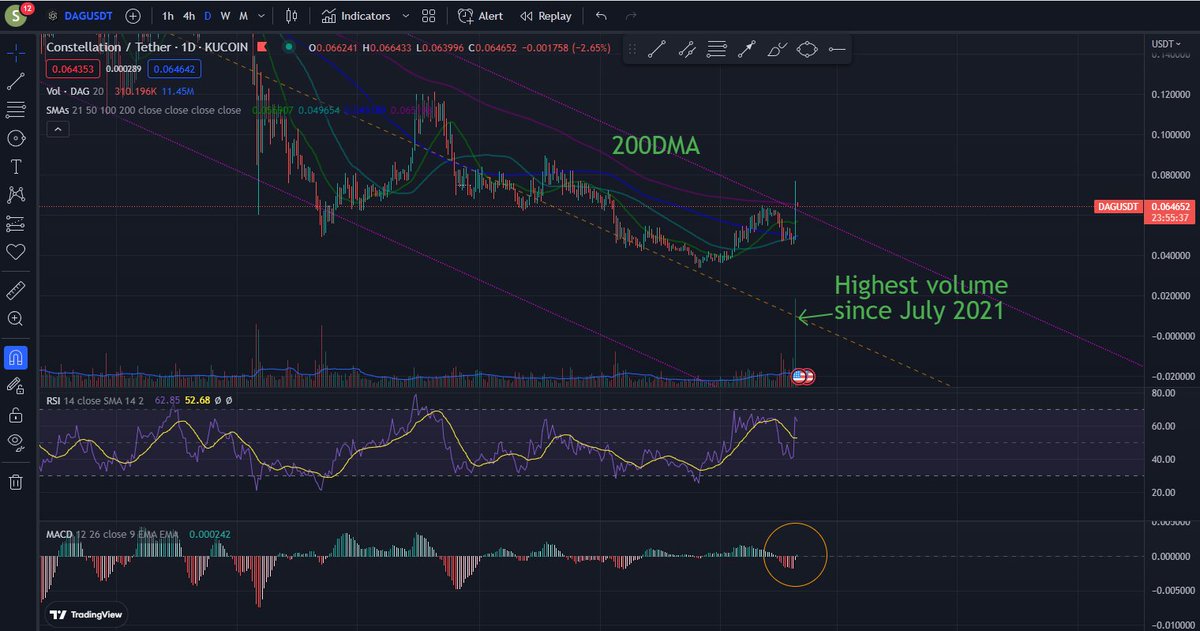Click the compare or add symbol plus button
1200x631 pixels.
pyautogui.click(x=133, y=16)
